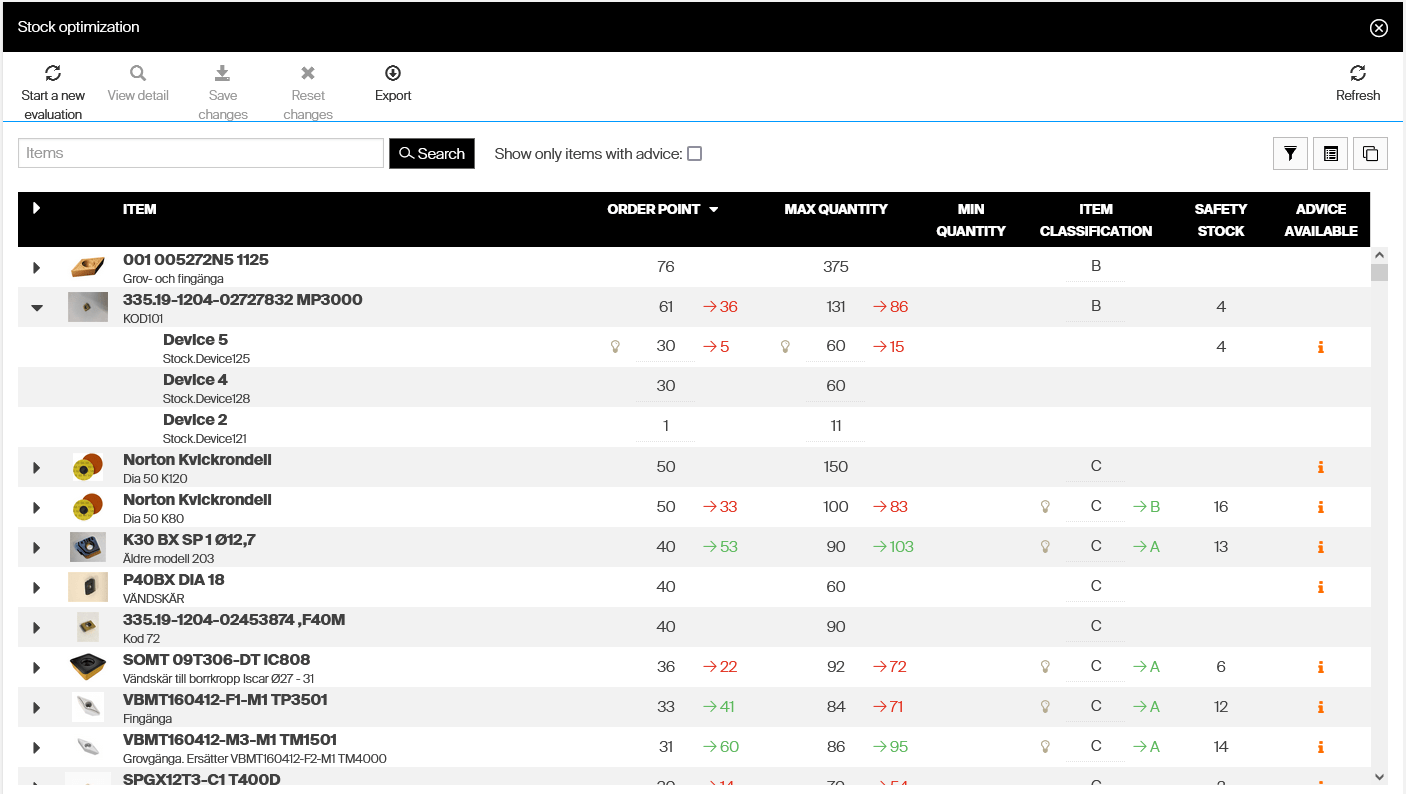Expand the 001 005272N5 1125 row
The width and height of the screenshot is (1406, 794).
coord(37,268)
